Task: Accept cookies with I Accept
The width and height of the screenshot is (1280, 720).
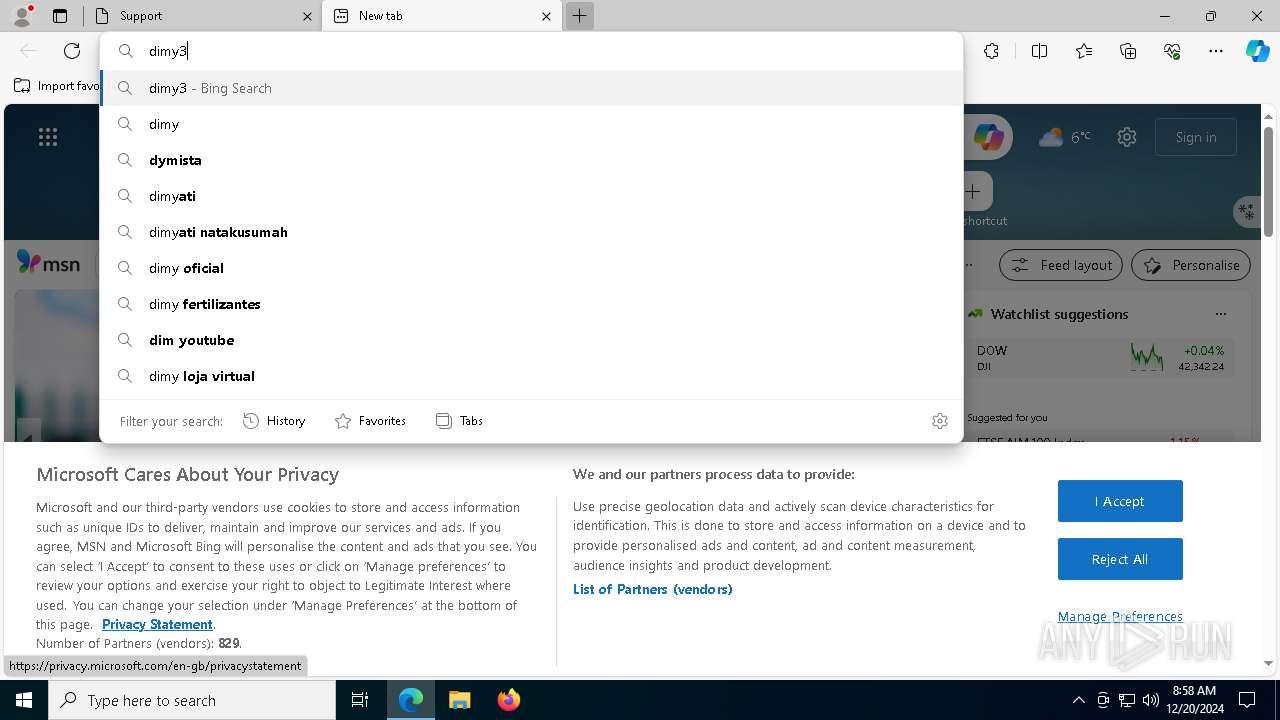Action: click(x=1120, y=501)
